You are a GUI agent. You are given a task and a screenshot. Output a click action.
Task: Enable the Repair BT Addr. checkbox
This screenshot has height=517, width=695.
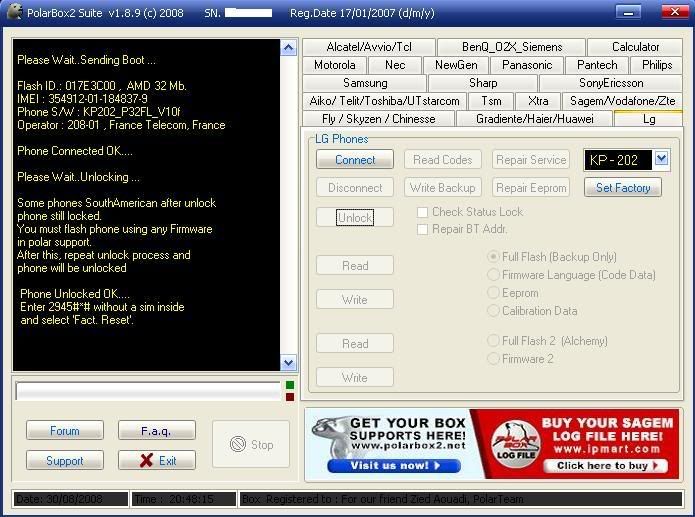(422, 229)
